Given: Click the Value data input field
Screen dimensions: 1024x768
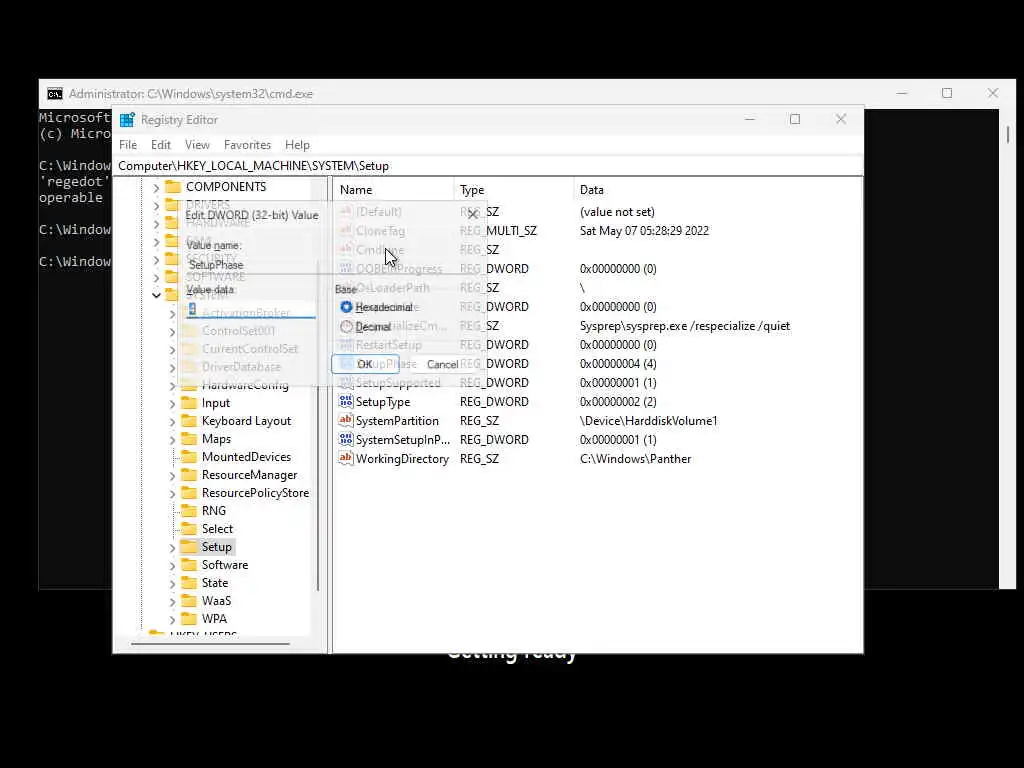Looking at the screenshot, I should [251, 310].
